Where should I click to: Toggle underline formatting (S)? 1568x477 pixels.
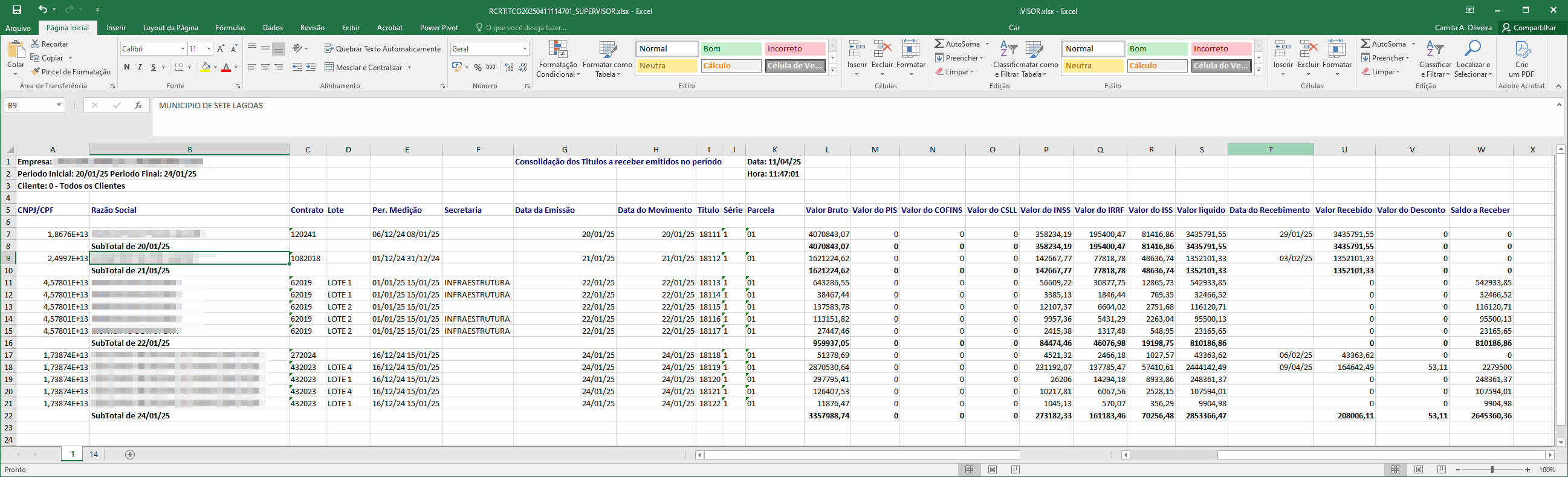point(154,68)
